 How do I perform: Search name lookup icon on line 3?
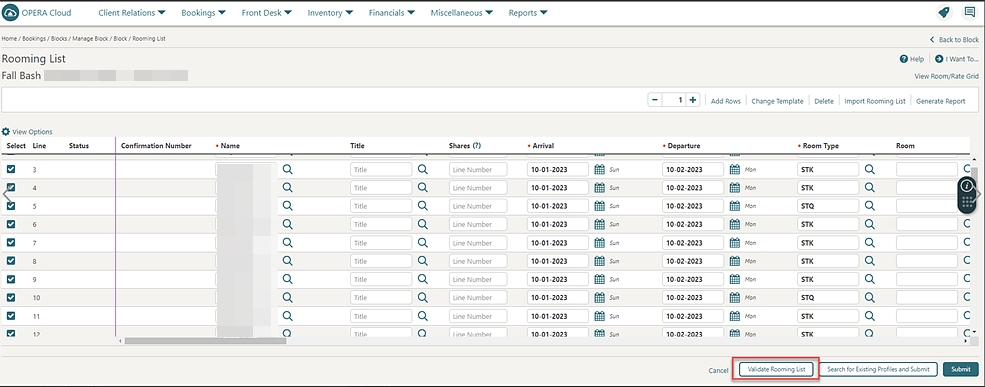pos(288,170)
